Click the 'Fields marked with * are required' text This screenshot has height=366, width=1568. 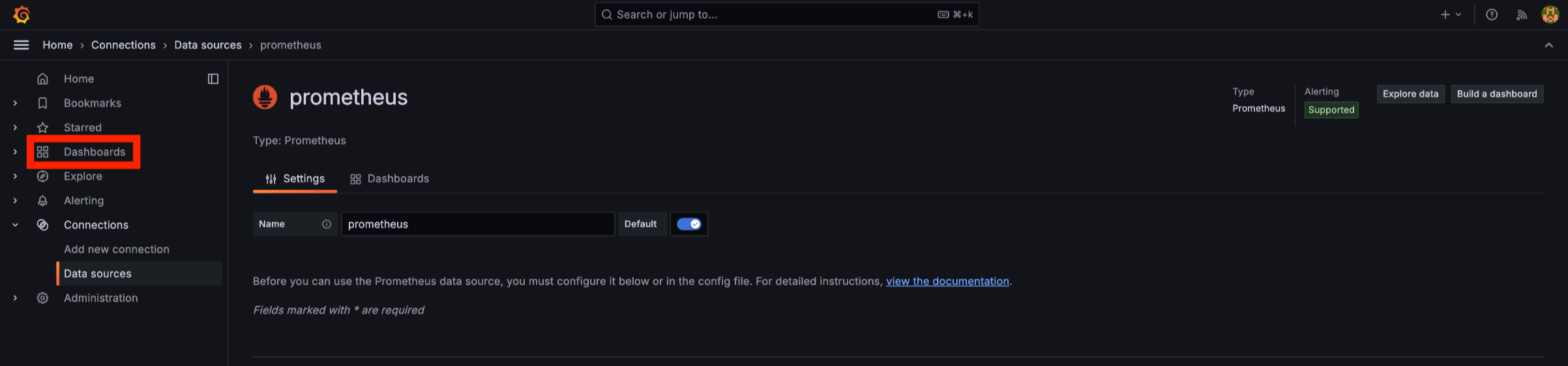click(x=338, y=310)
